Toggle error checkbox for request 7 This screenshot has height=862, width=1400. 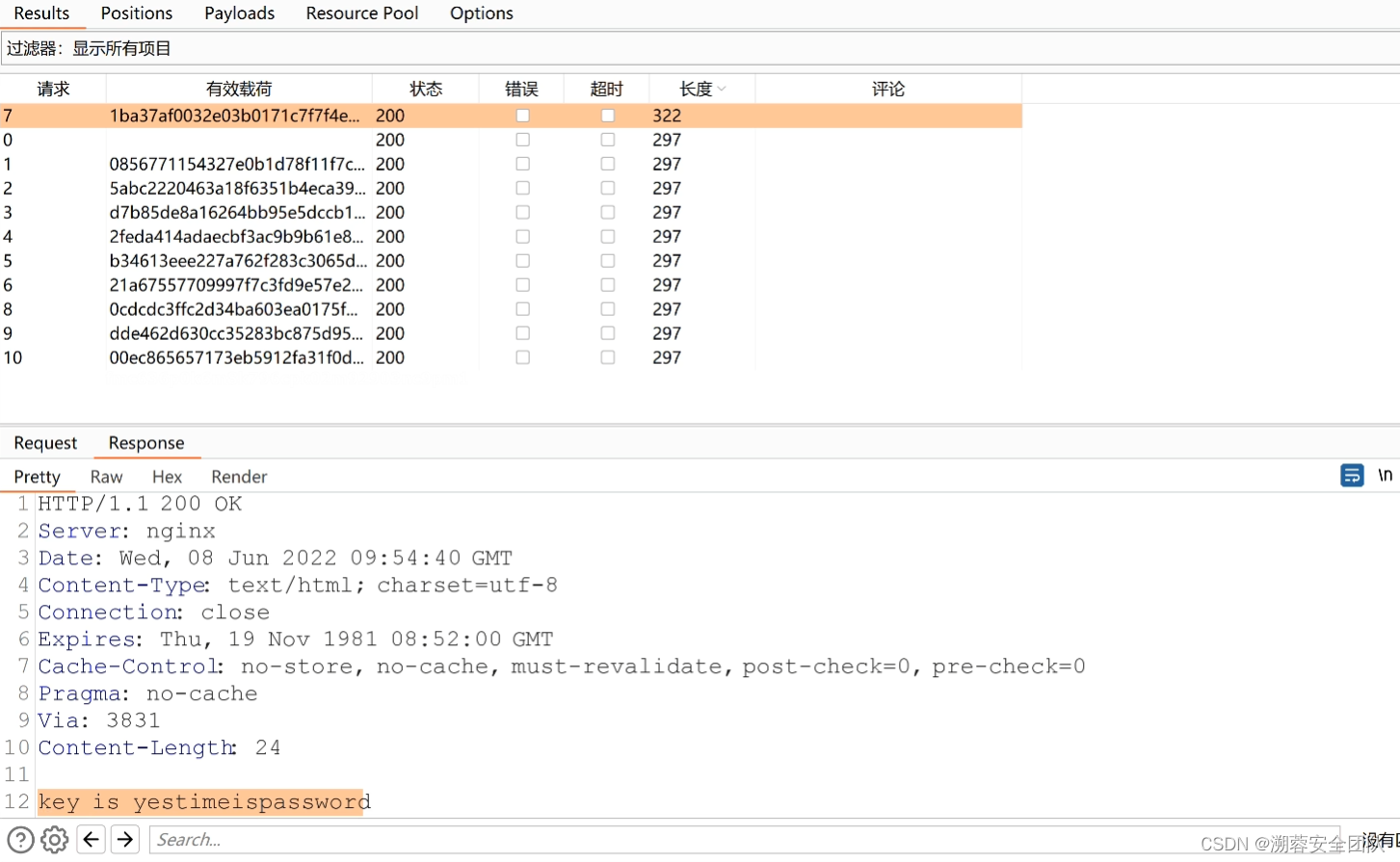[522, 116]
